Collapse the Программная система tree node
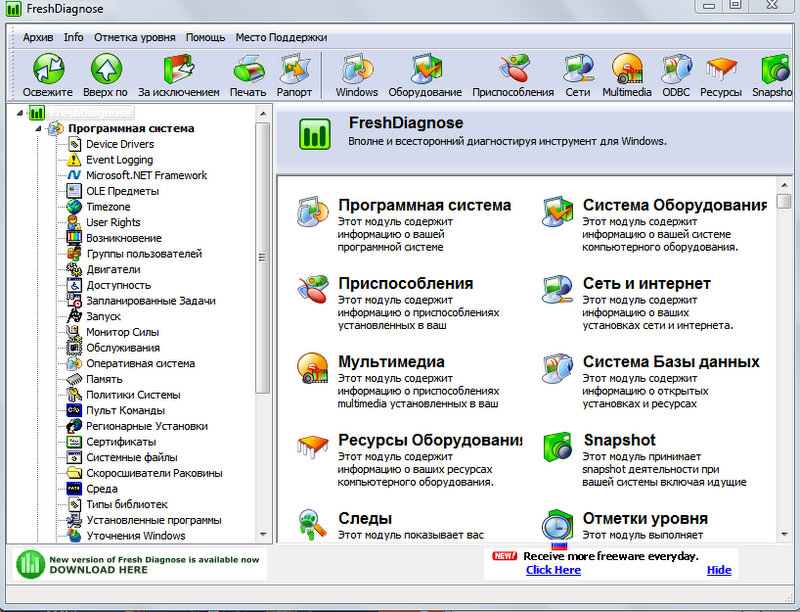800x612 pixels. (38, 129)
